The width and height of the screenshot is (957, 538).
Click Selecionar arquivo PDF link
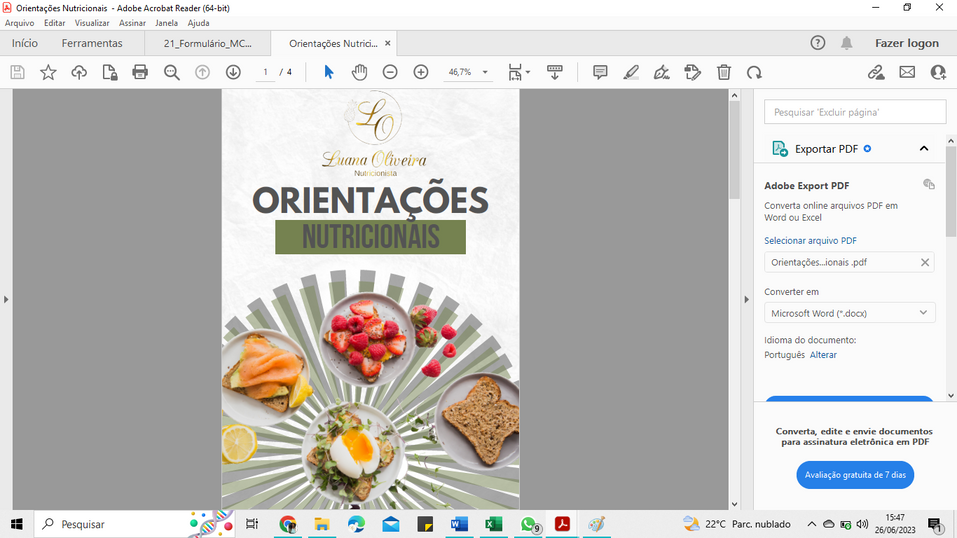[x=811, y=241]
